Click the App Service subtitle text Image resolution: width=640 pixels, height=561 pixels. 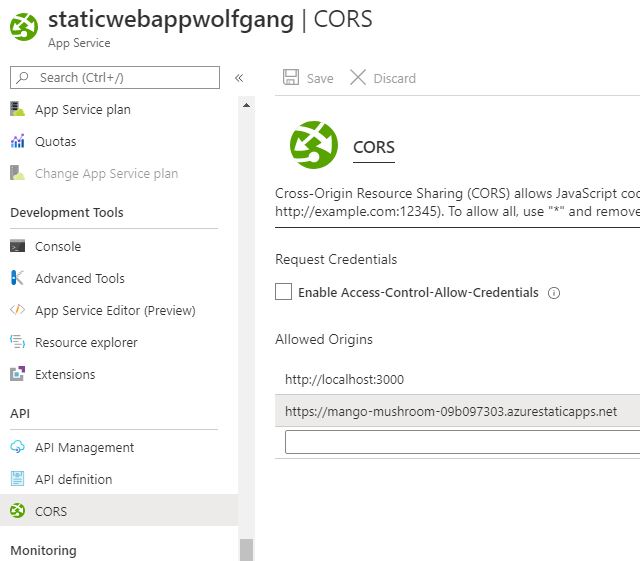click(x=79, y=43)
